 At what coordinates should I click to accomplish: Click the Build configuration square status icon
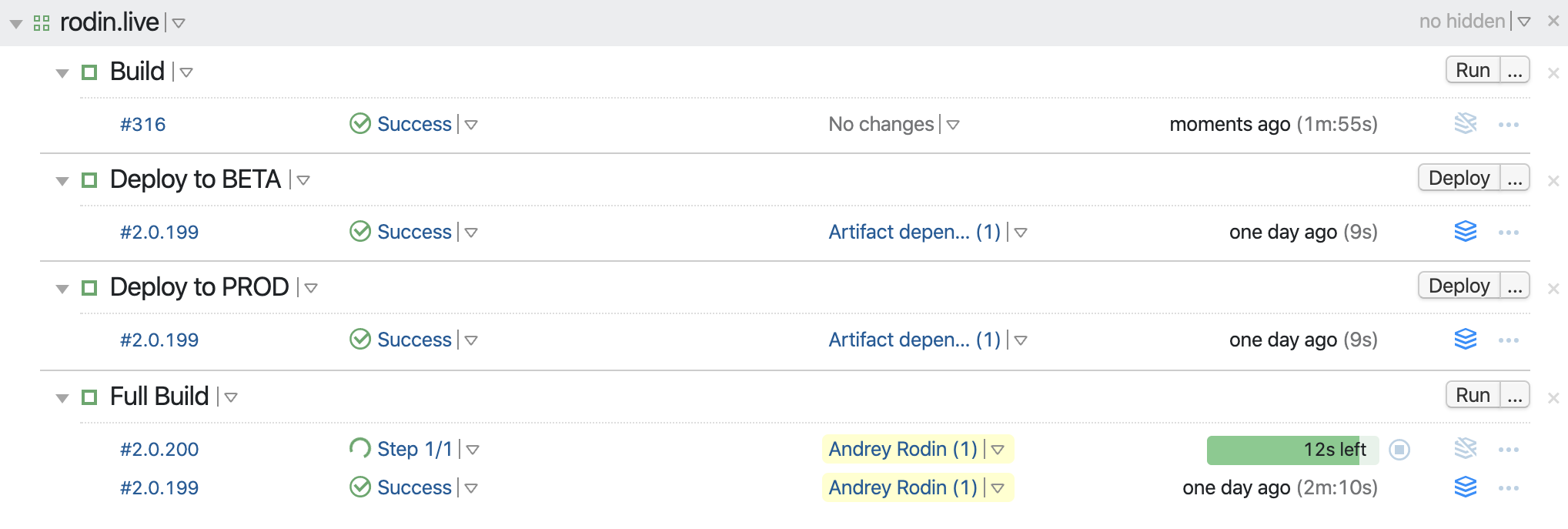[89, 72]
